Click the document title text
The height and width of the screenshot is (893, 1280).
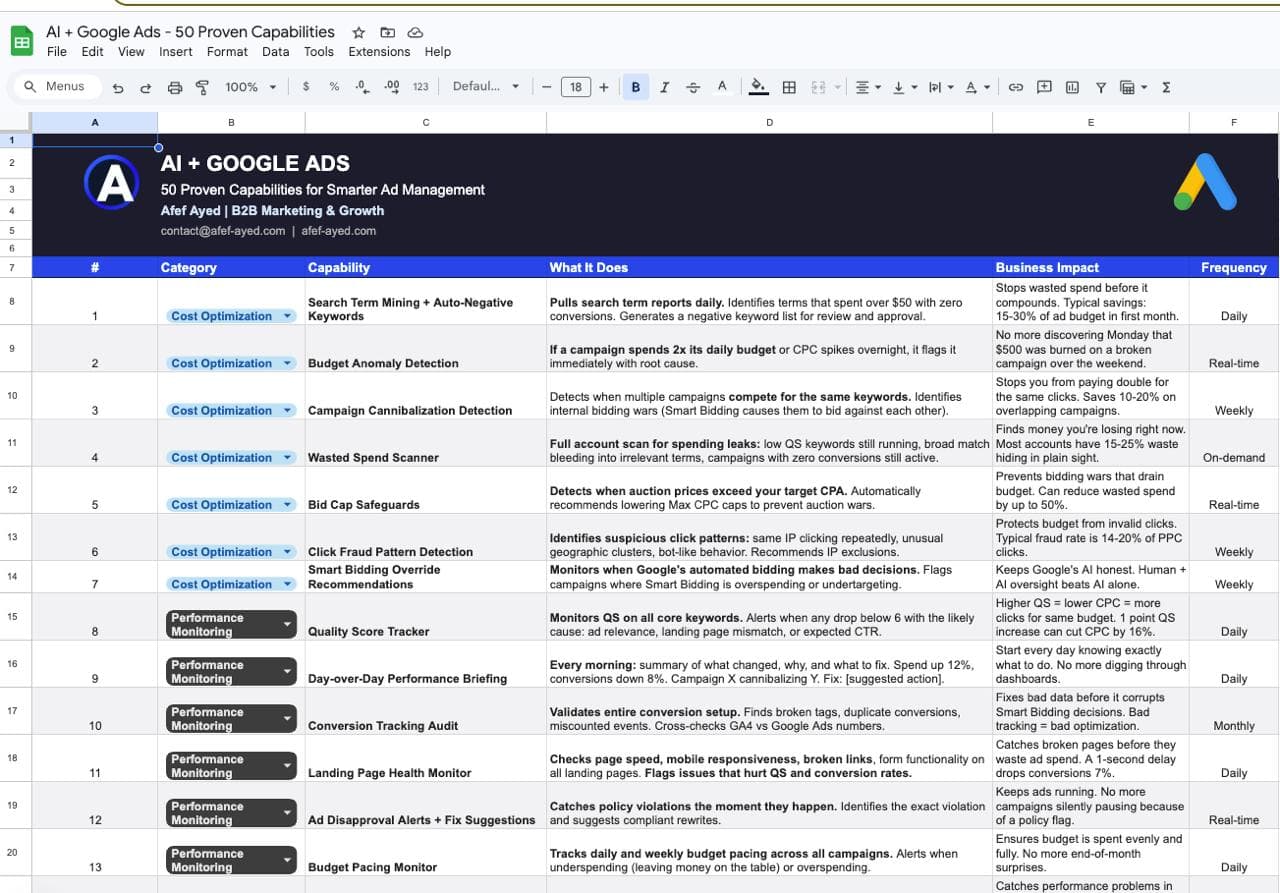[191, 32]
